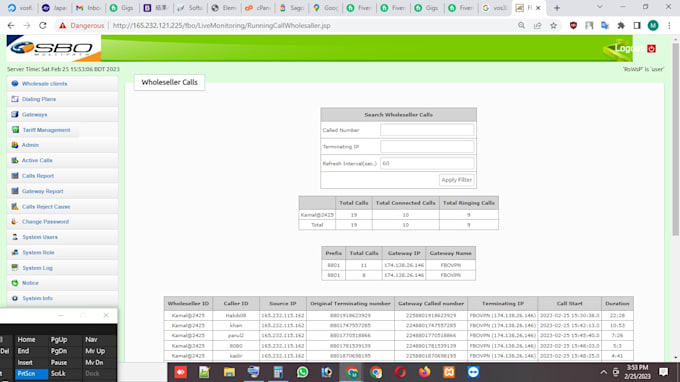The image size is (680, 382).
Task: Close the active browser tab
Action: coord(538,8)
